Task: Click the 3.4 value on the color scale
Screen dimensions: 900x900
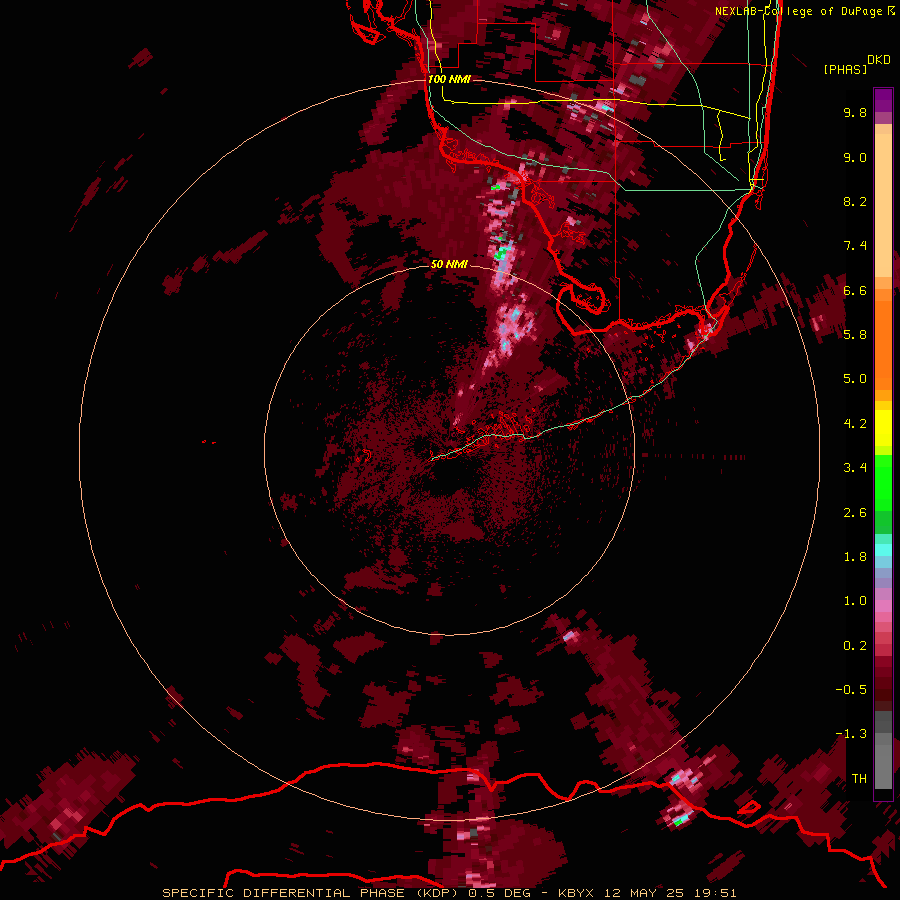Action: pyautogui.click(x=855, y=468)
